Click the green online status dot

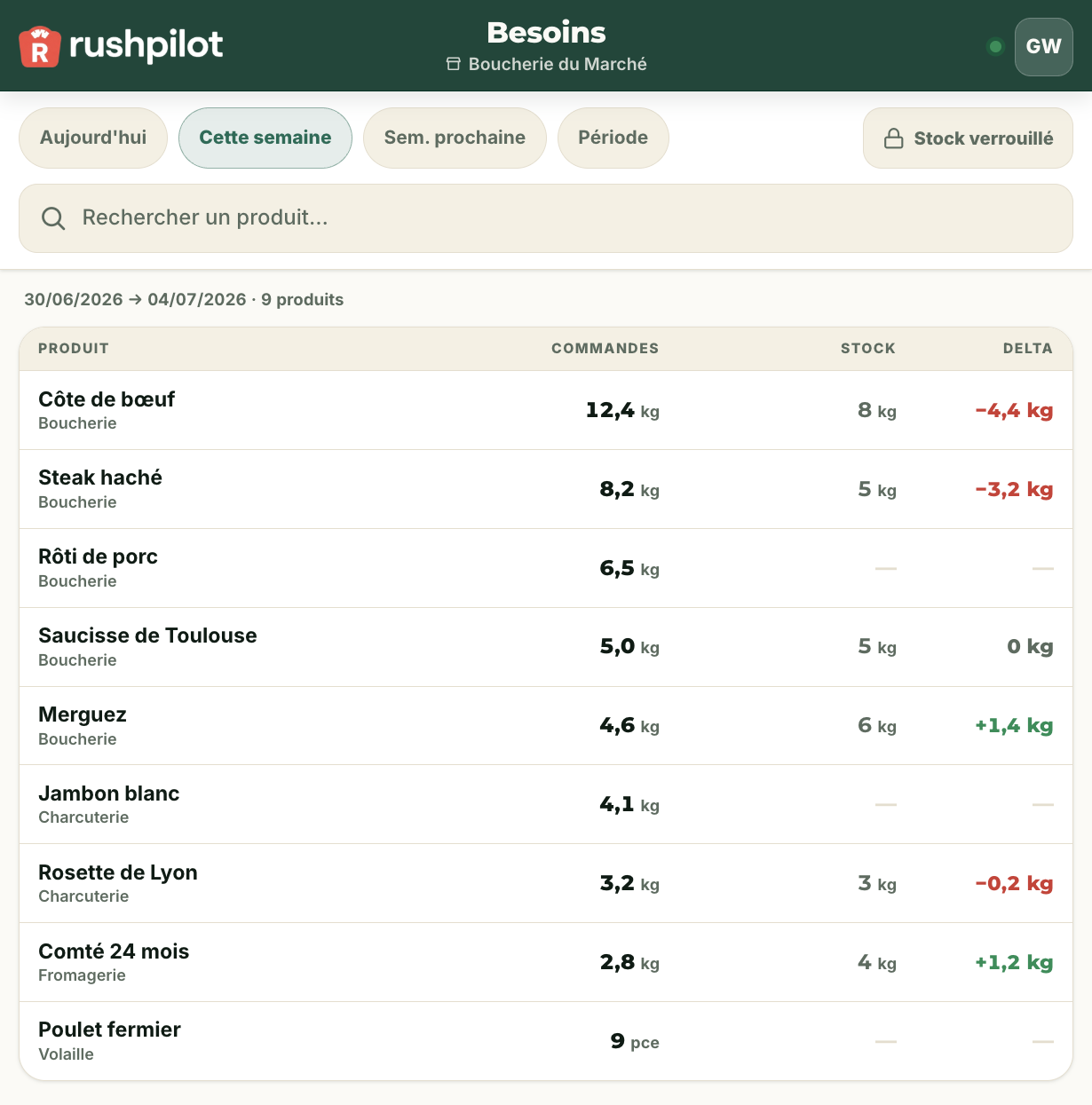click(x=995, y=46)
